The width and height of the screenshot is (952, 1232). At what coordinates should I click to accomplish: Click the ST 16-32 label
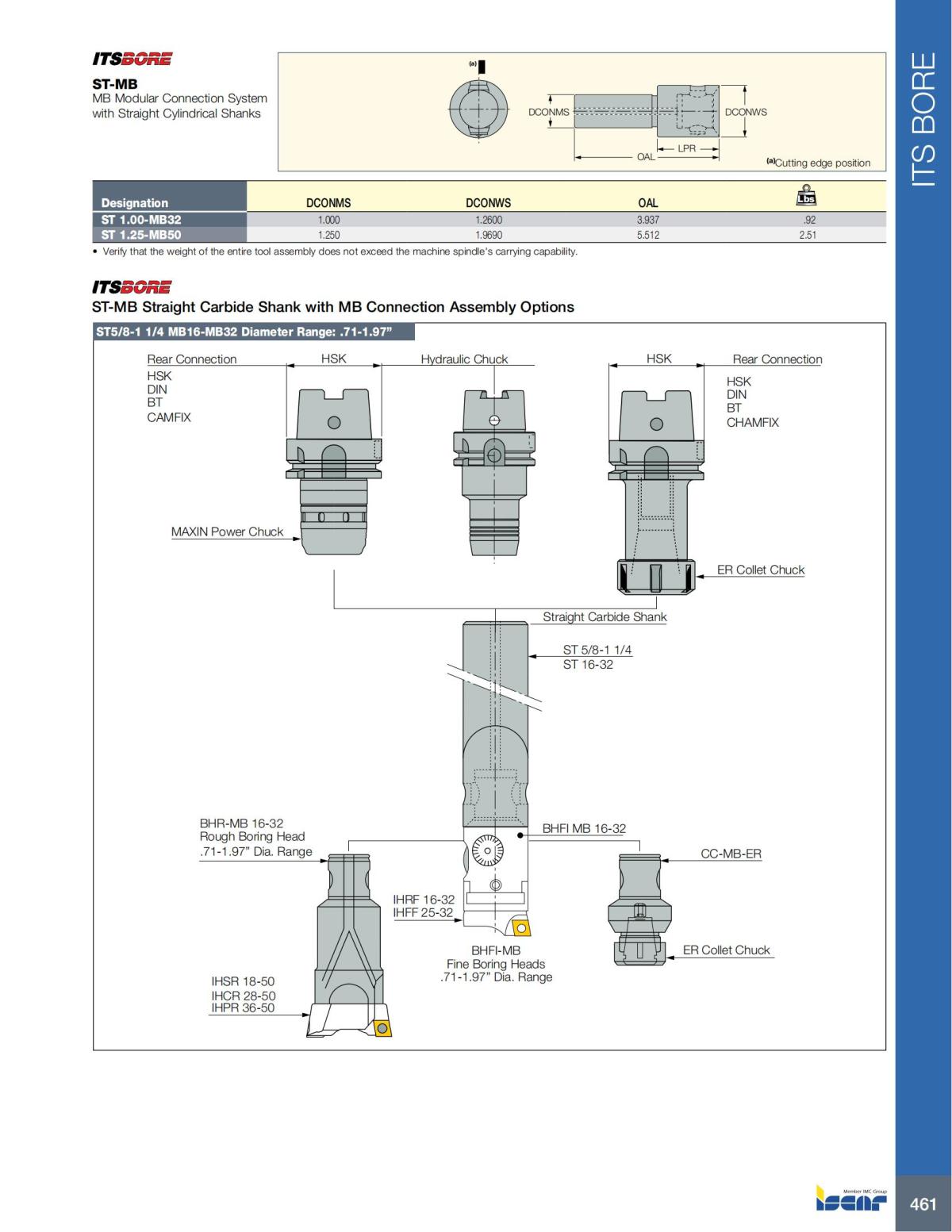tap(588, 664)
